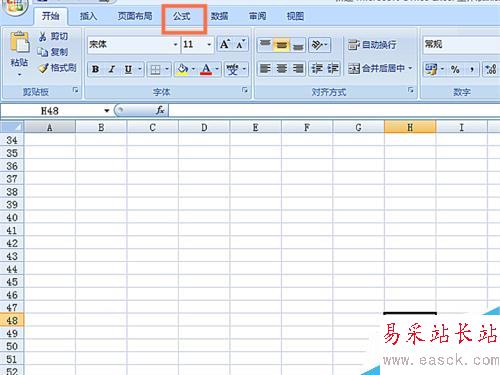Open the 数据 Data tab

220,16
